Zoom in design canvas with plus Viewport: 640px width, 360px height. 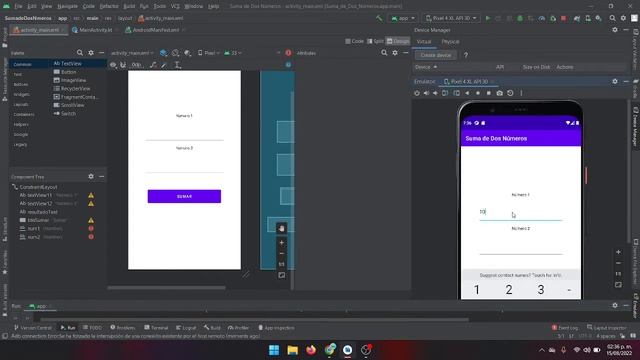tap(281, 242)
